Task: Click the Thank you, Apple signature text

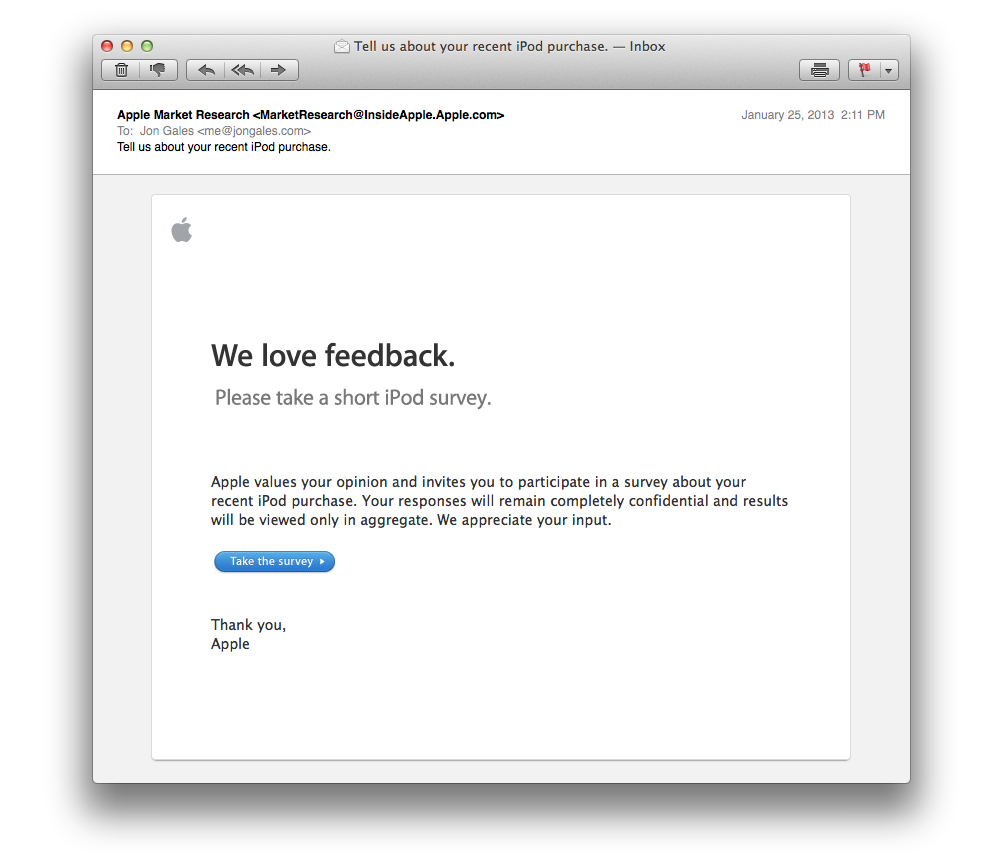Action: 248,634
